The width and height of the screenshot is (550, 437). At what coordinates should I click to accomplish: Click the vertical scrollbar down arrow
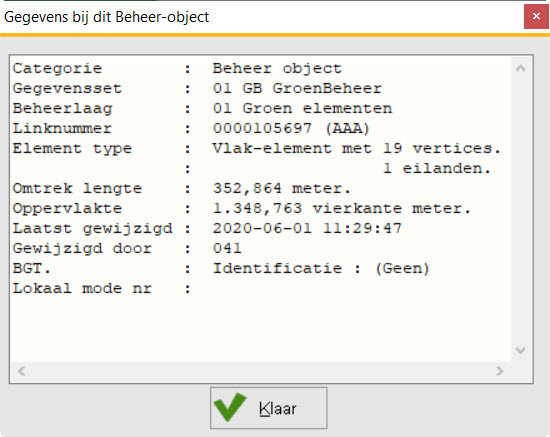(x=521, y=350)
